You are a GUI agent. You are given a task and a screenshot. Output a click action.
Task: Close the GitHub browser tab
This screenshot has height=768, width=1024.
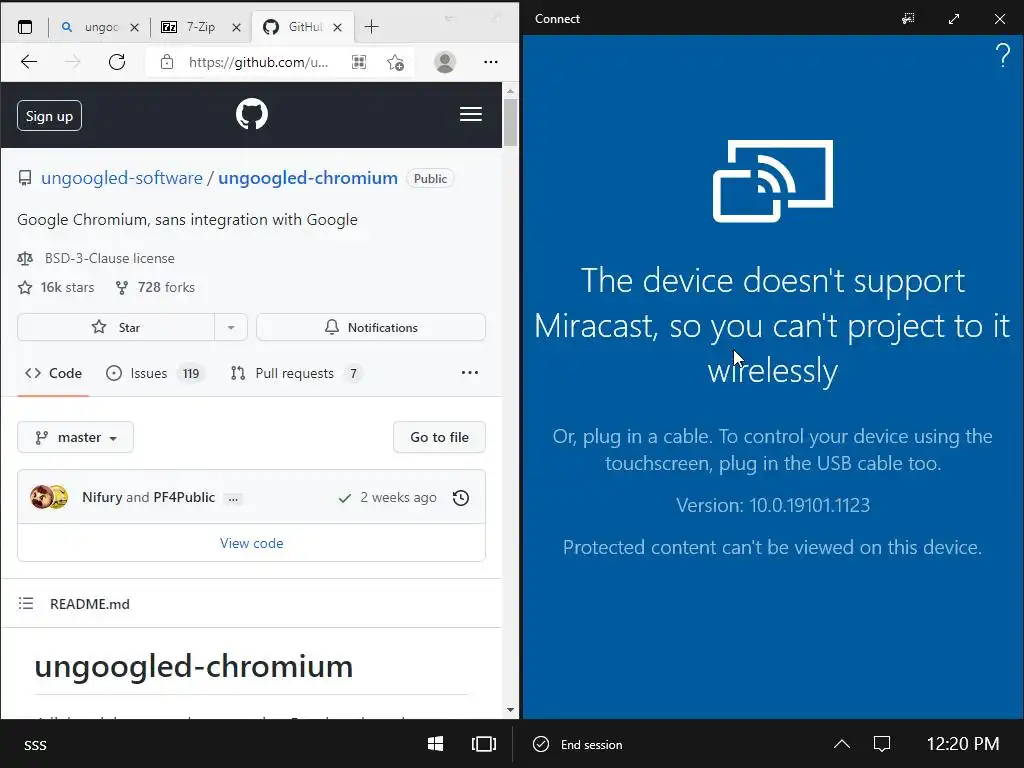337,27
